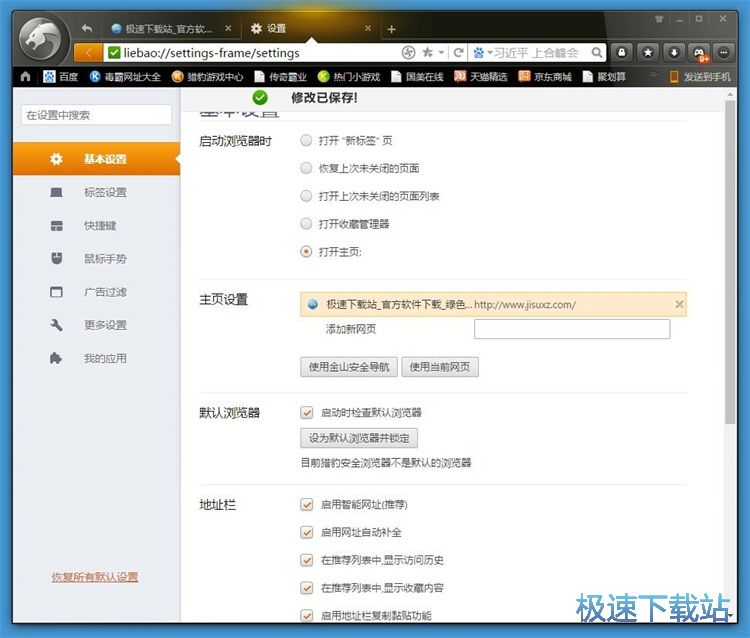
Task: Click the reload page icon
Action: tap(458, 53)
